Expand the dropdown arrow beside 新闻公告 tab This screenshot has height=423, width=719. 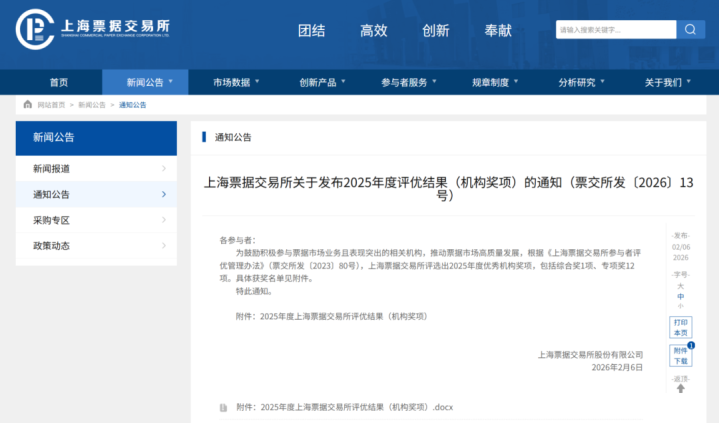171,81
